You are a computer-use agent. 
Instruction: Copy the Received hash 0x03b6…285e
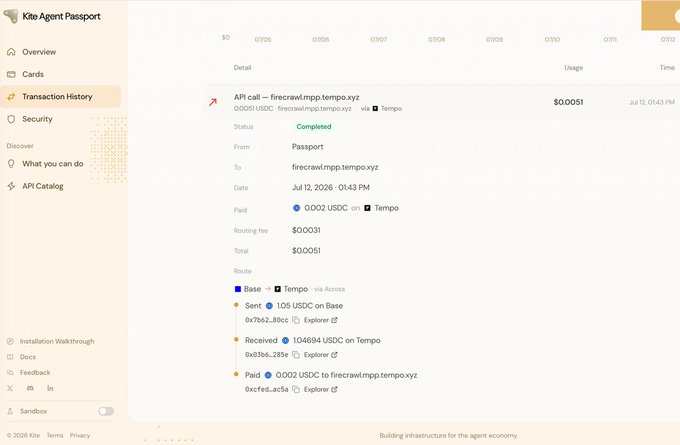(x=296, y=355)
